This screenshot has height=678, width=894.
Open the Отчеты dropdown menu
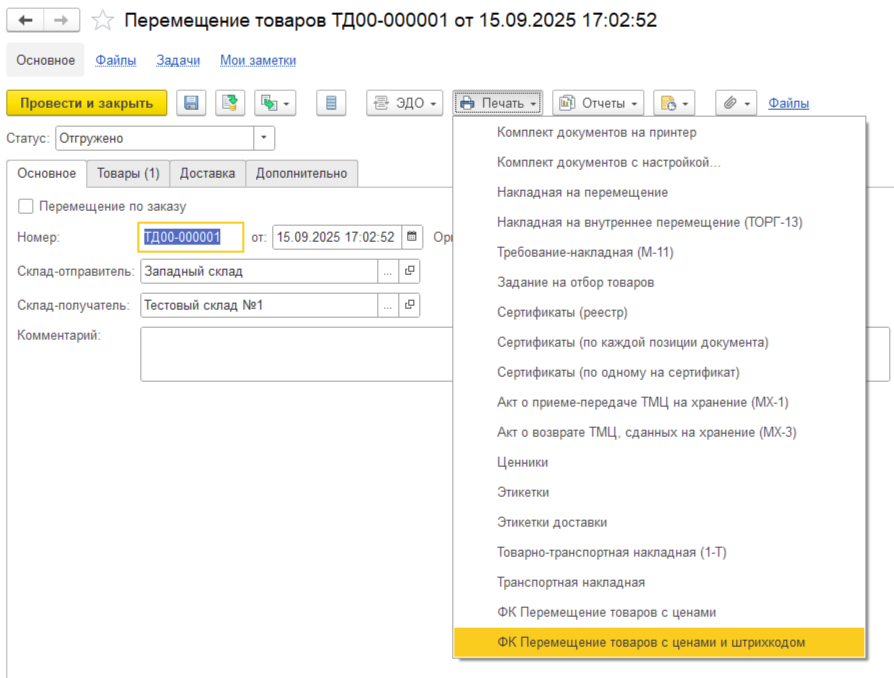tap(598, 103)
